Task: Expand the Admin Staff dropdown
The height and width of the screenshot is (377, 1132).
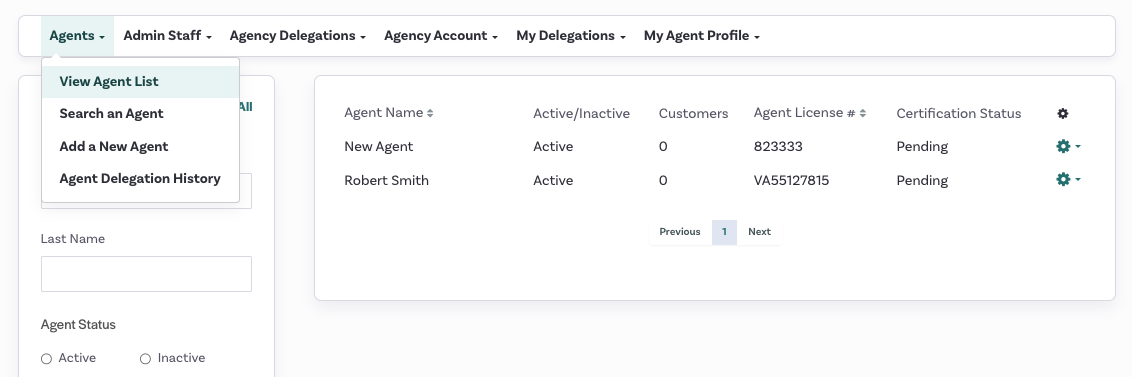Action: tap(167, 35)
